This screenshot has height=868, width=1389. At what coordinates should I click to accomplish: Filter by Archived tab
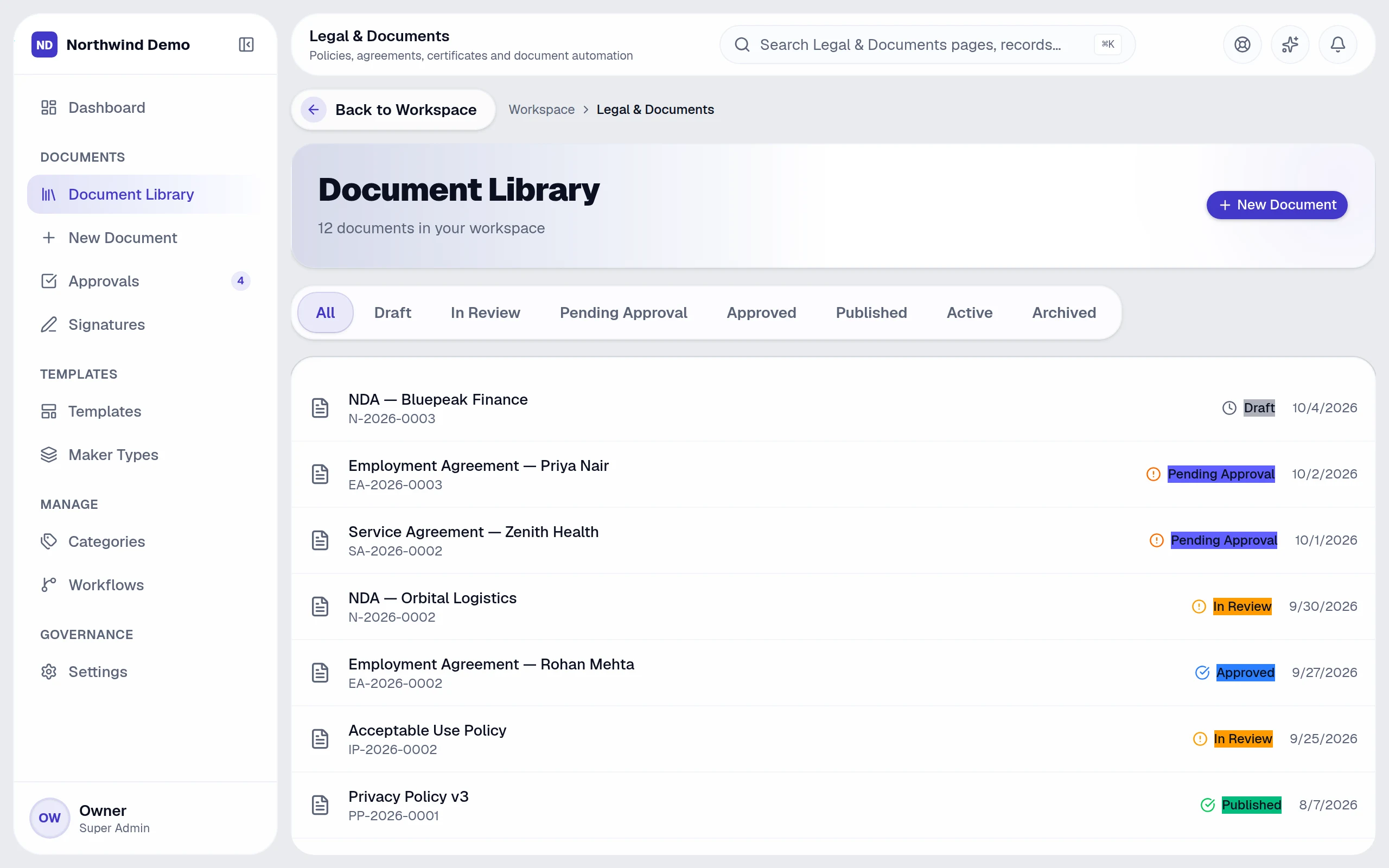coord(1064,313)
